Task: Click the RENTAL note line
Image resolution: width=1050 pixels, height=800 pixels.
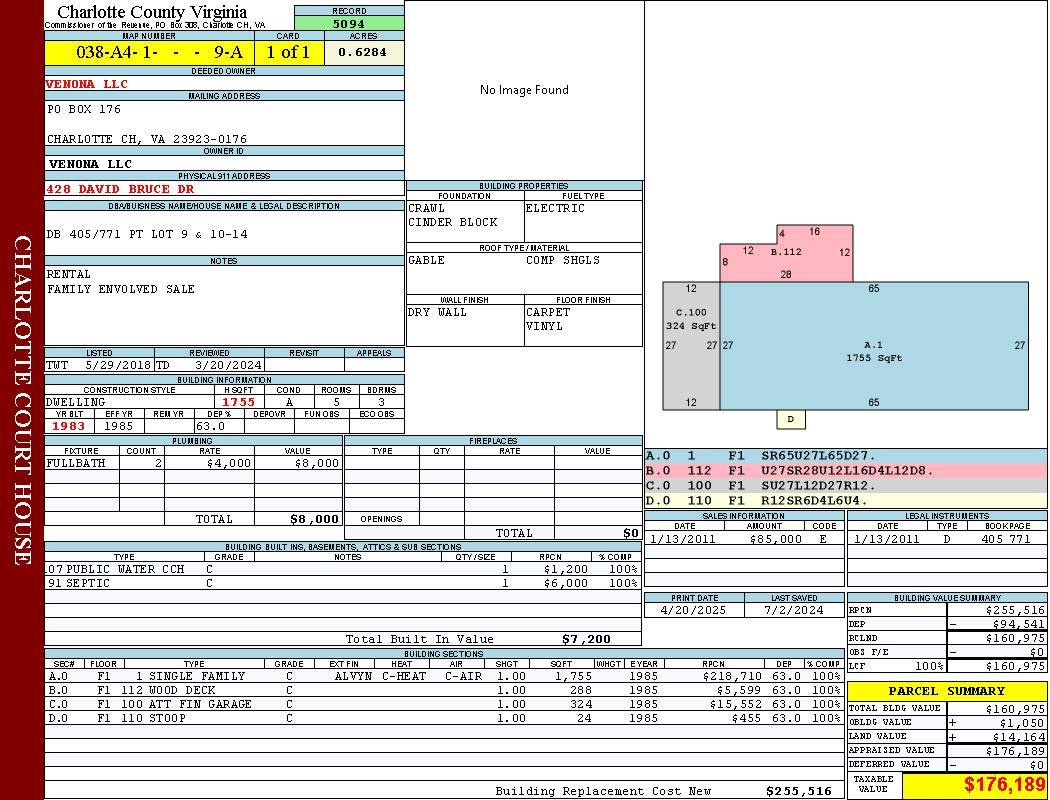Action: click(x=68, y=274)
